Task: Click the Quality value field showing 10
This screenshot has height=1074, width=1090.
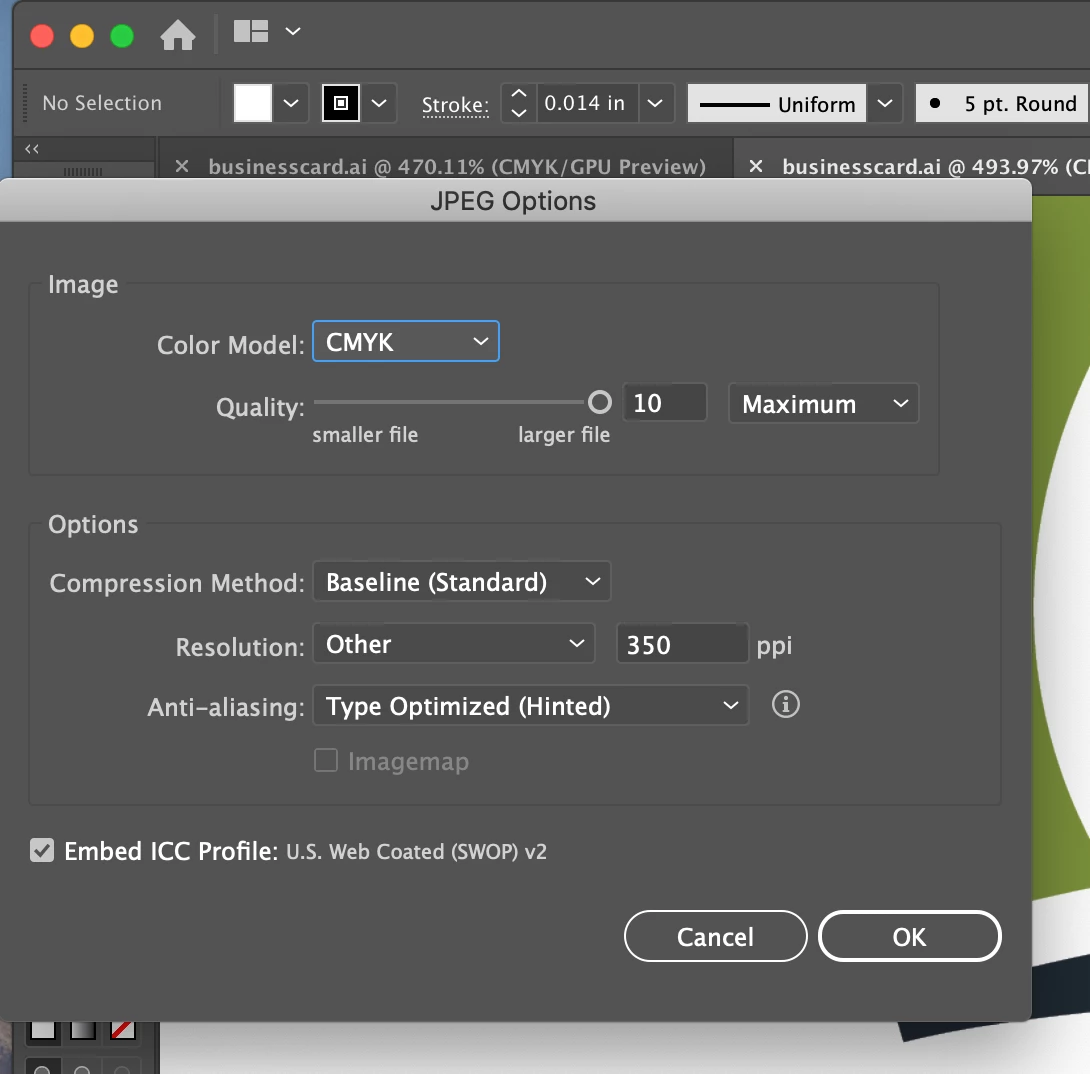Action: coord(665,402)
